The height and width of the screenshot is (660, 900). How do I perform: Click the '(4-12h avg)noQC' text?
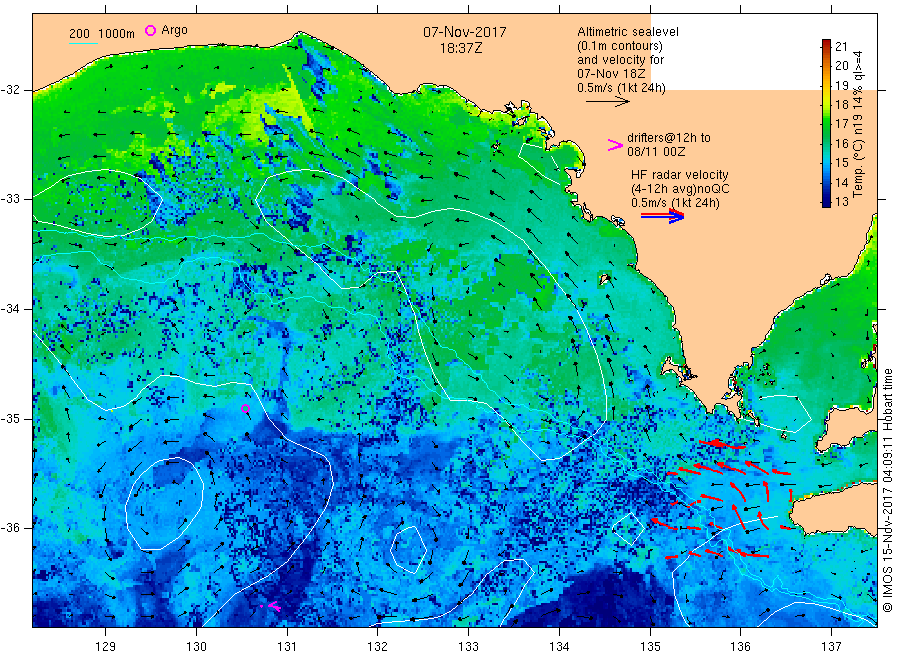click(680, 189)
